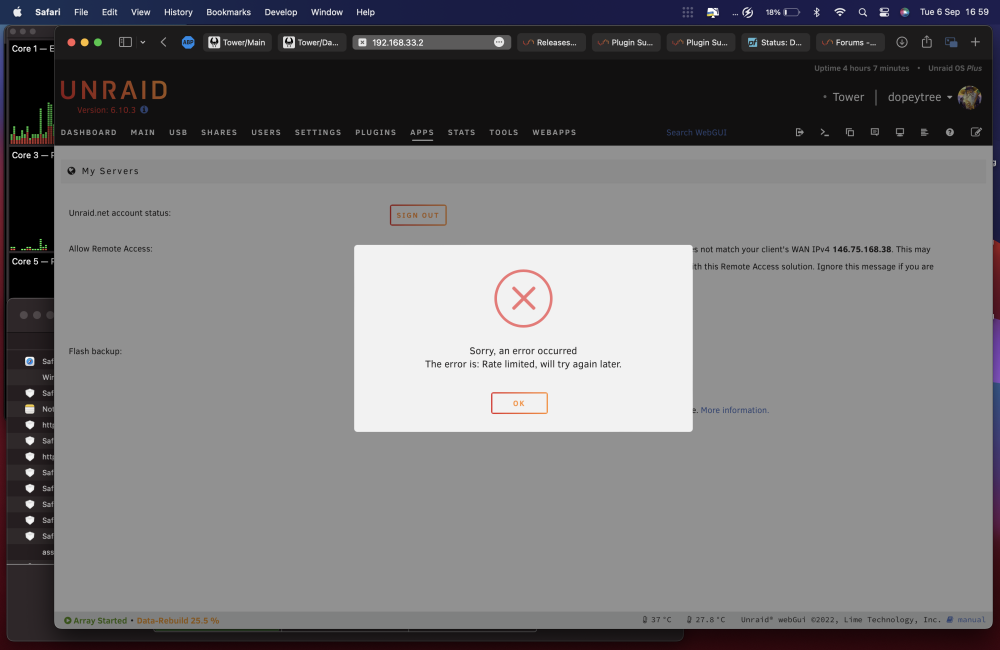Open Spotlight search icon
Image resolution: width=1000 pixels, height=650 pixels.
pyautogui.click(x=862, y=12)
